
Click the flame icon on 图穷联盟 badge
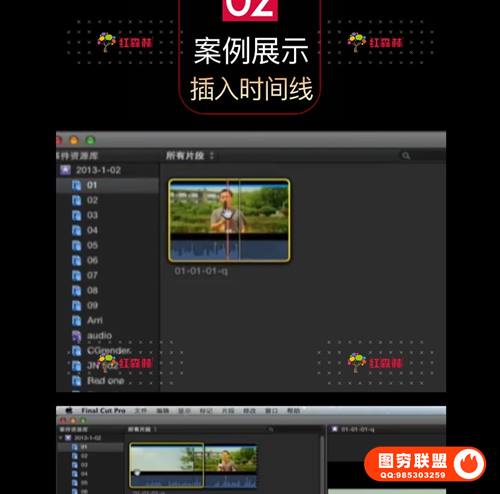tap(469, 464)
